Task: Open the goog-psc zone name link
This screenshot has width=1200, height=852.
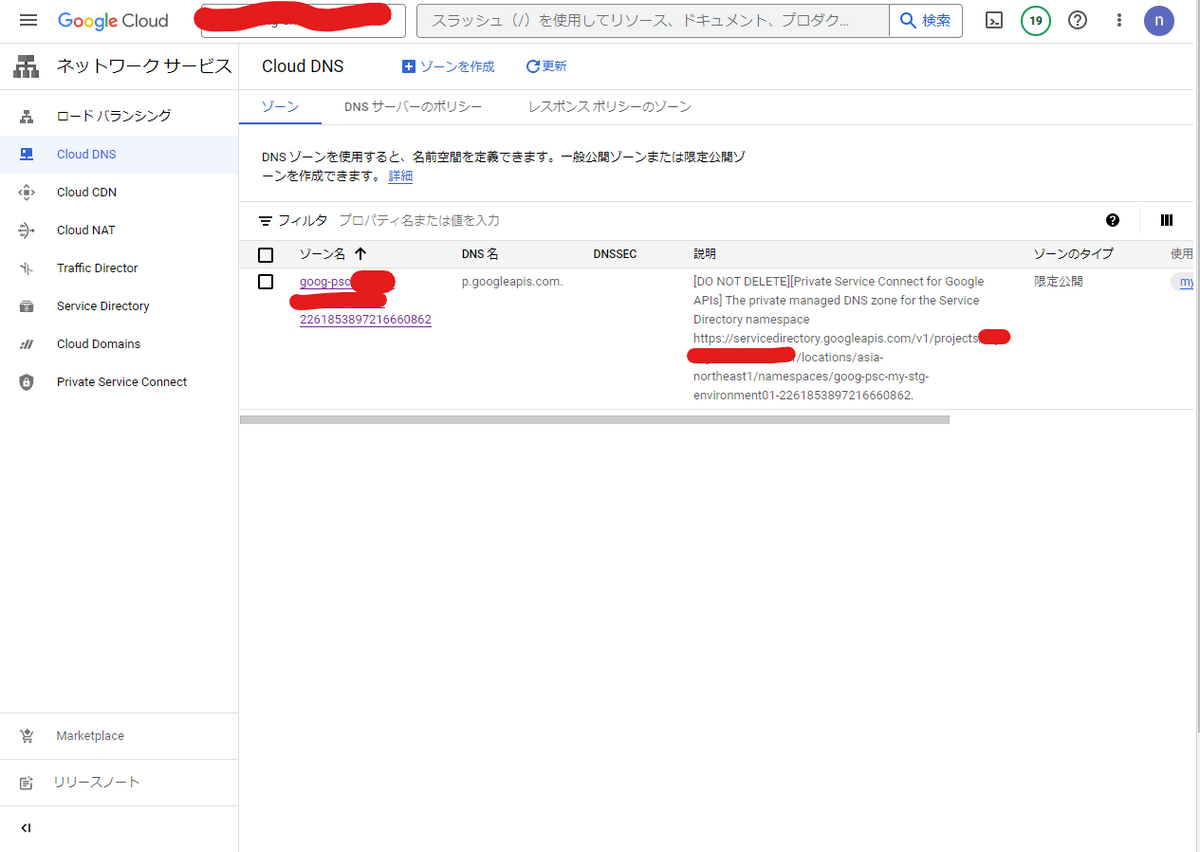Action: tap(365, 301)
